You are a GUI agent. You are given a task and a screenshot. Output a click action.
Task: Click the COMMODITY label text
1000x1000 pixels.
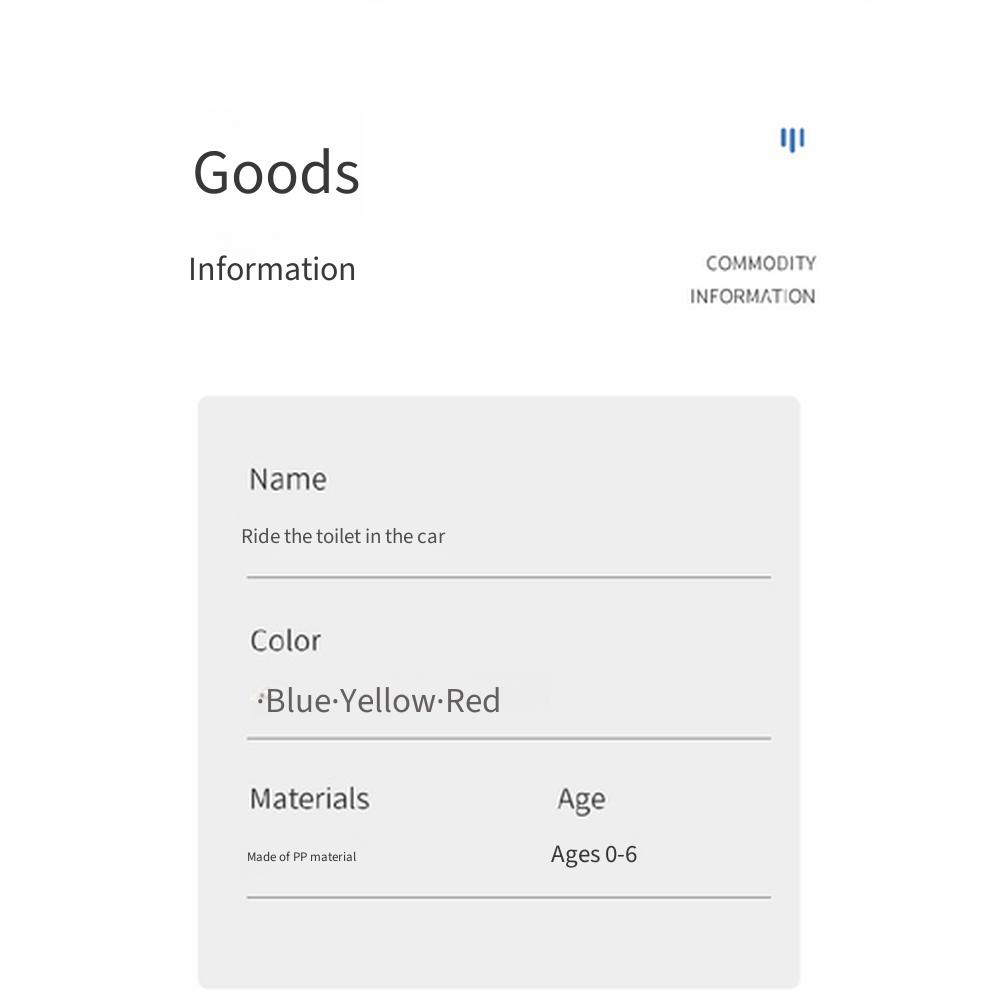tap(761, 263)
